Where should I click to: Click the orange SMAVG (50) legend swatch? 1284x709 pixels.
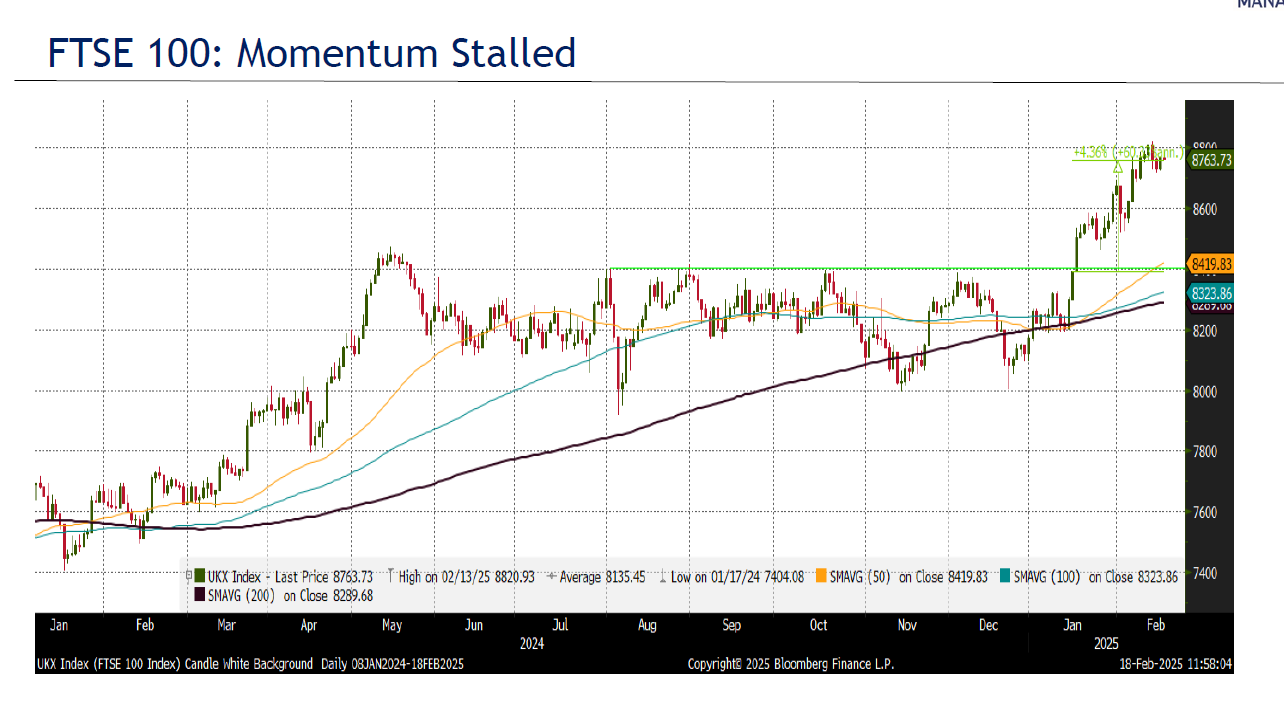(822, 577)
